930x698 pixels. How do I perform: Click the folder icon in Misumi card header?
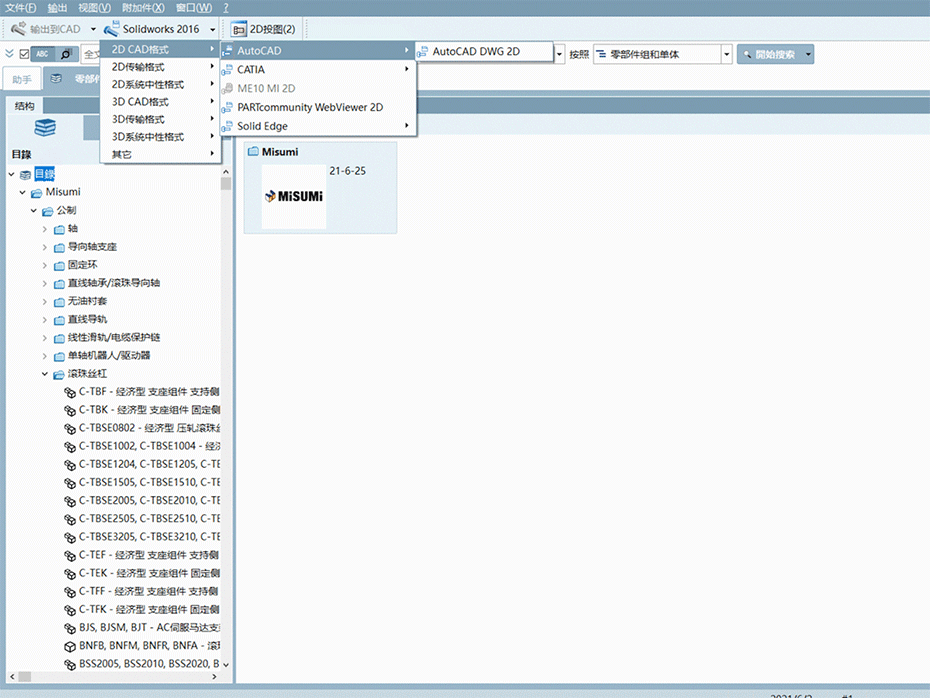253,152
